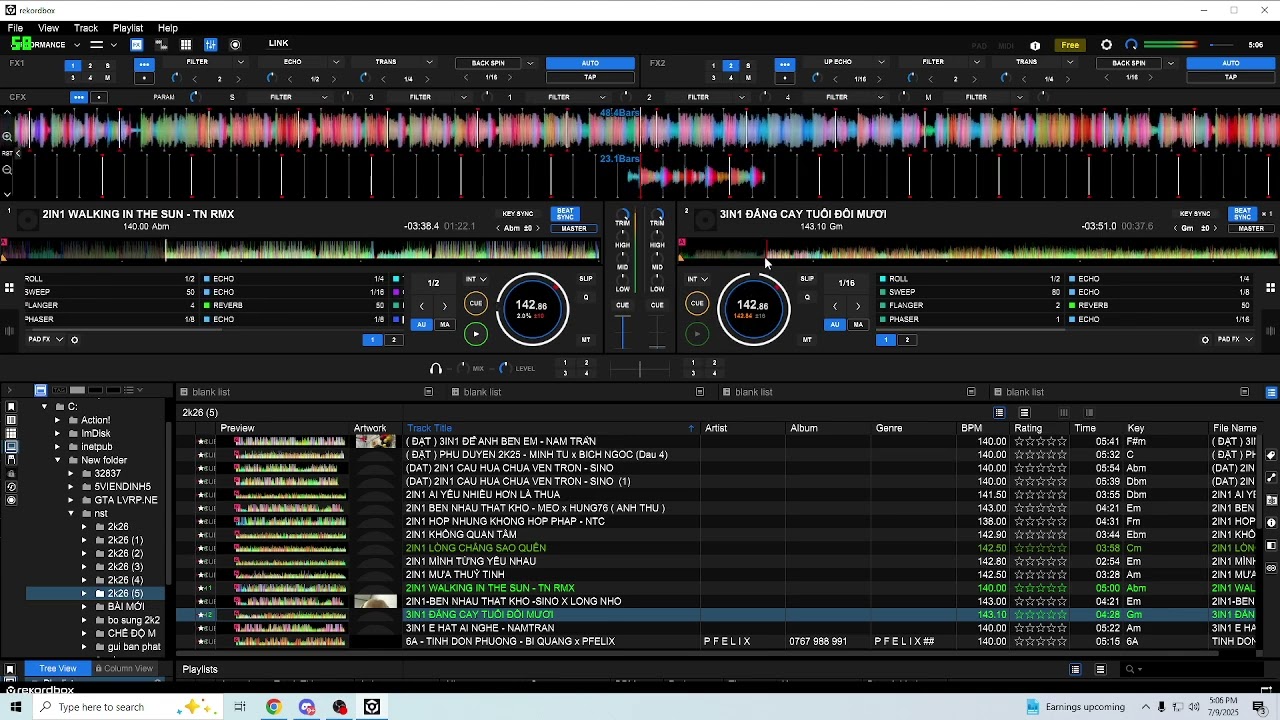This screenshot has width=1280, height=720.
Task: Click the info icon next to Free
Action: (x=1035, y=45)
